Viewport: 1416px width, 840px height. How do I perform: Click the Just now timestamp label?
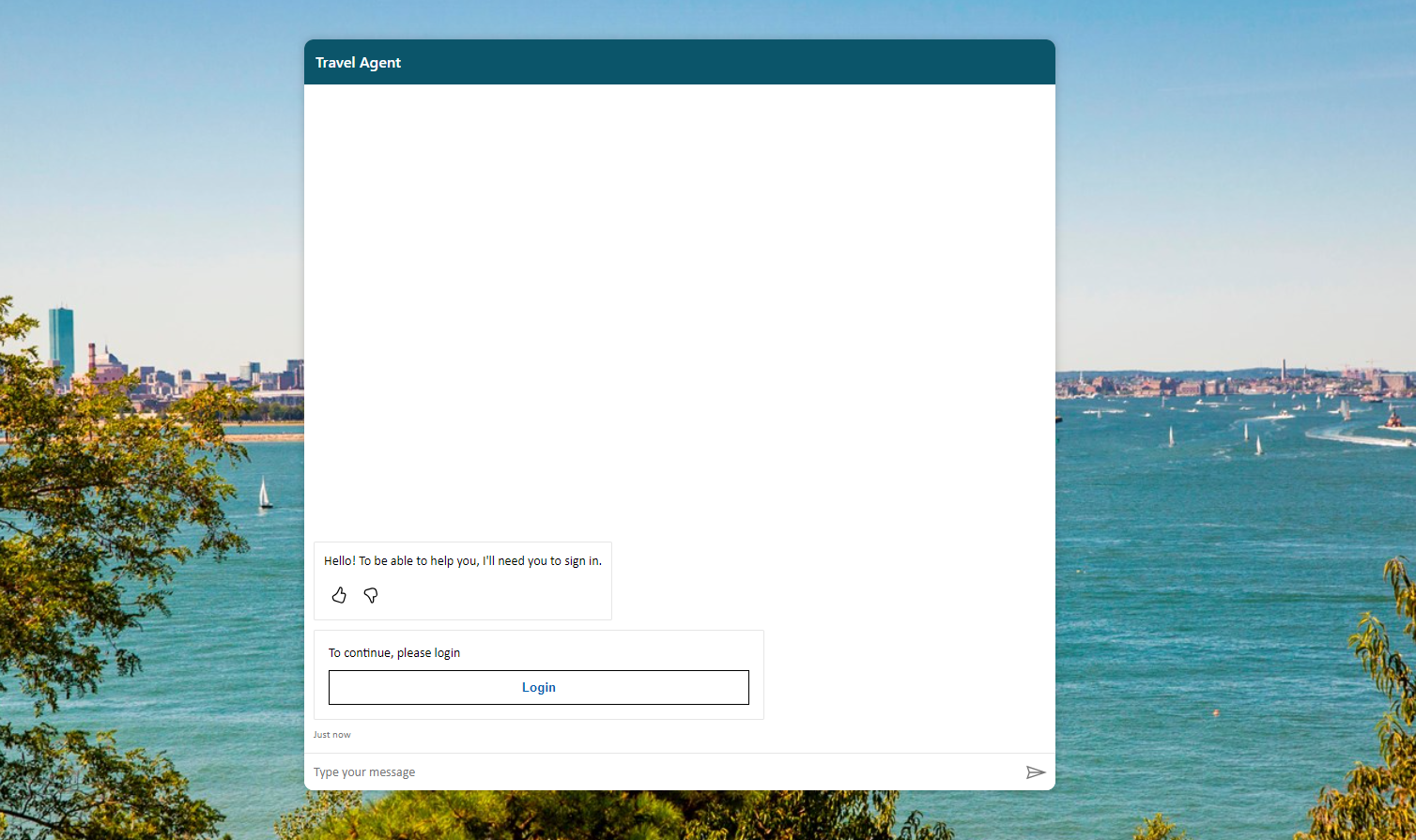pyautogui.click(x=331, y=734)
